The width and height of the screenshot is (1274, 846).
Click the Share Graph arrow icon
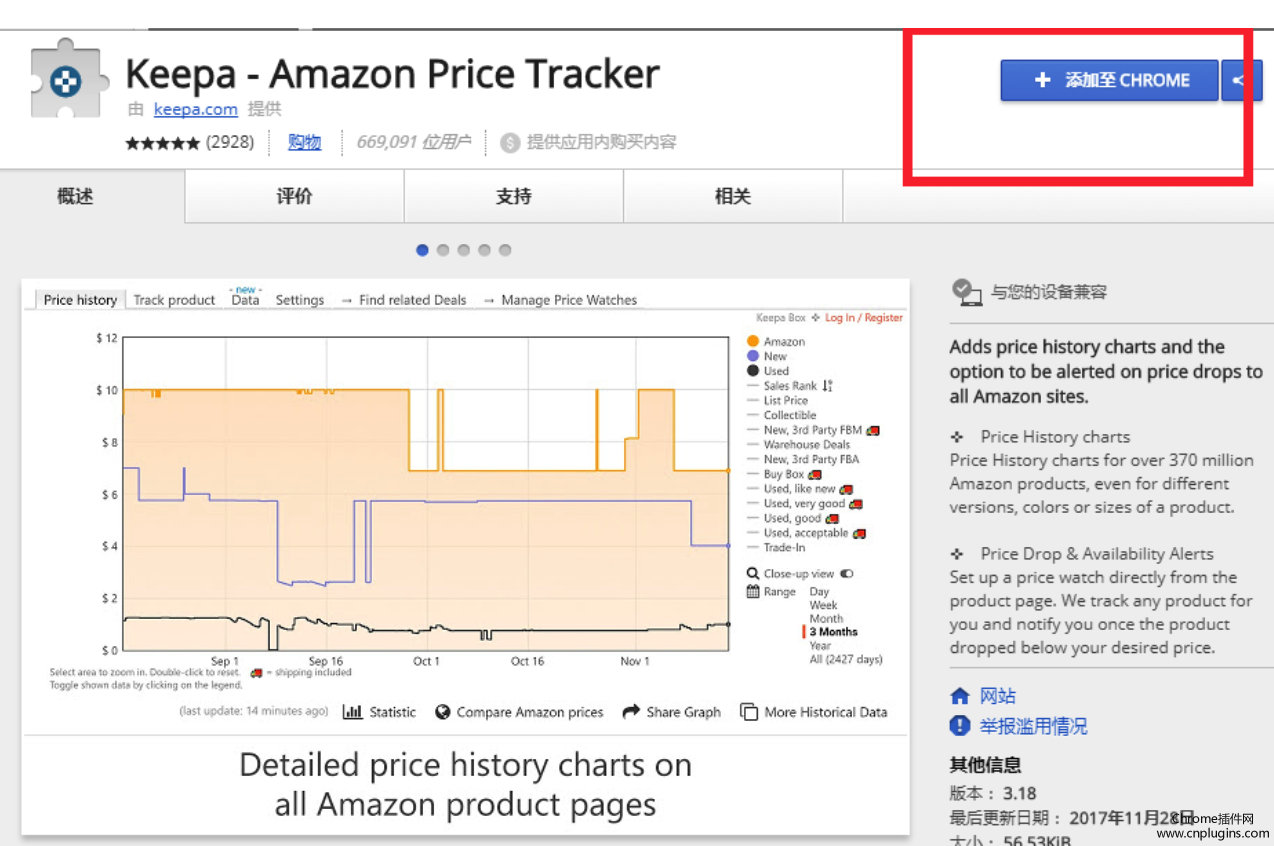tap(631, 712)
